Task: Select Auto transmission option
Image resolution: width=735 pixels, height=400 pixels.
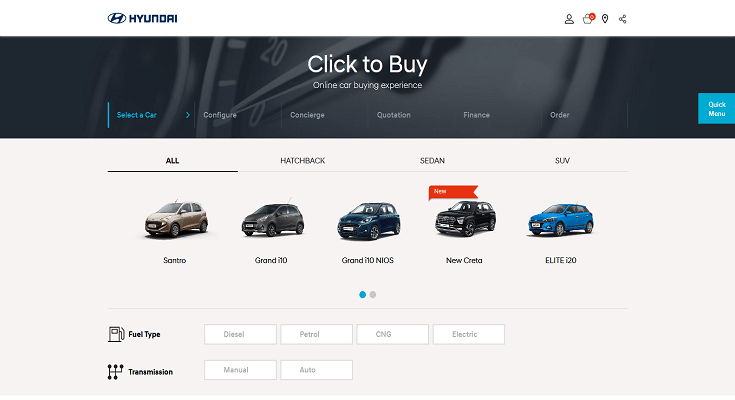Action: point(316,370)
